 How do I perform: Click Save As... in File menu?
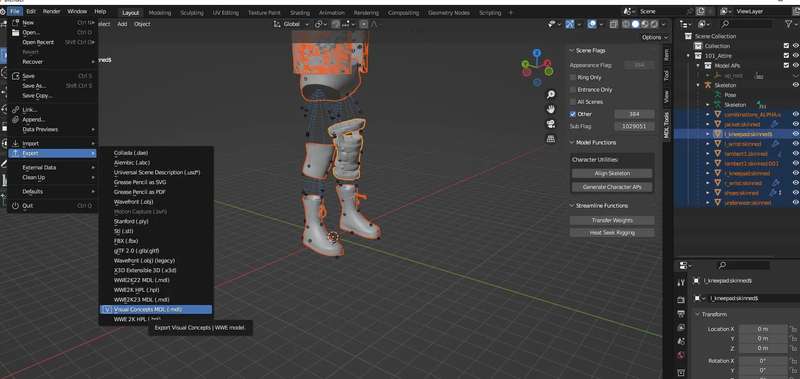(x=53, y=86)
